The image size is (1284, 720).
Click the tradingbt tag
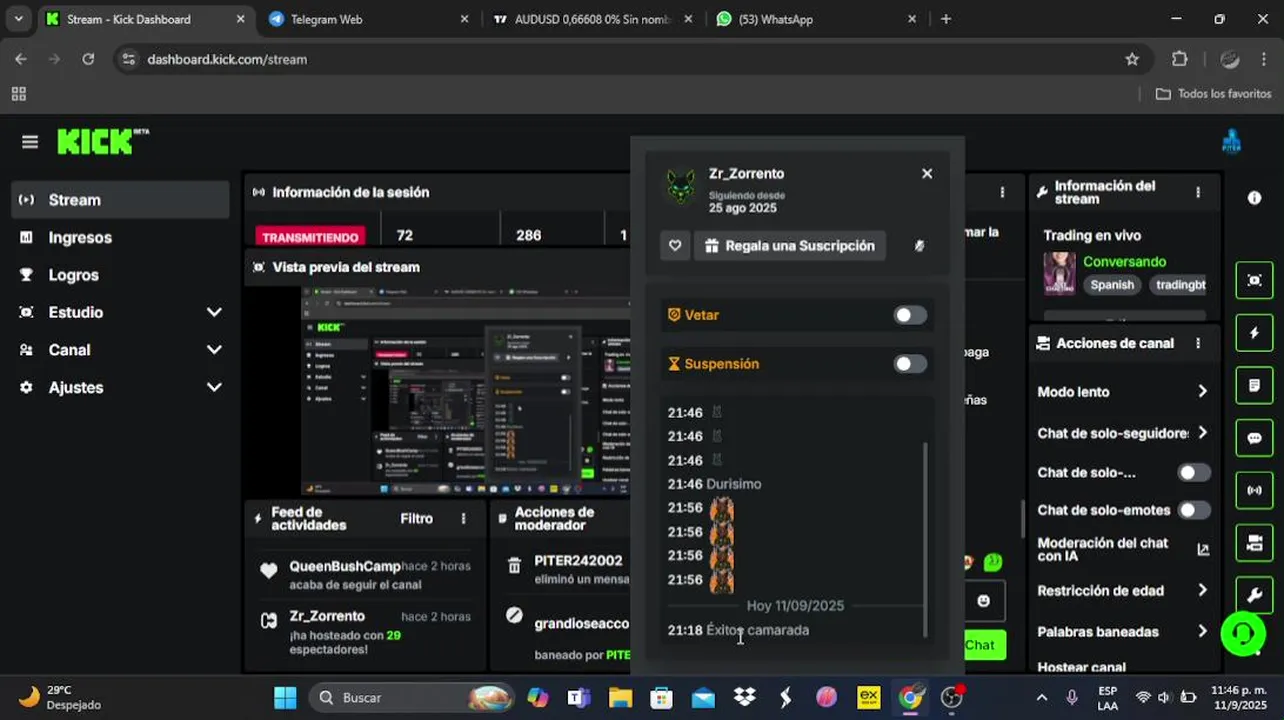click(1176, 285)
